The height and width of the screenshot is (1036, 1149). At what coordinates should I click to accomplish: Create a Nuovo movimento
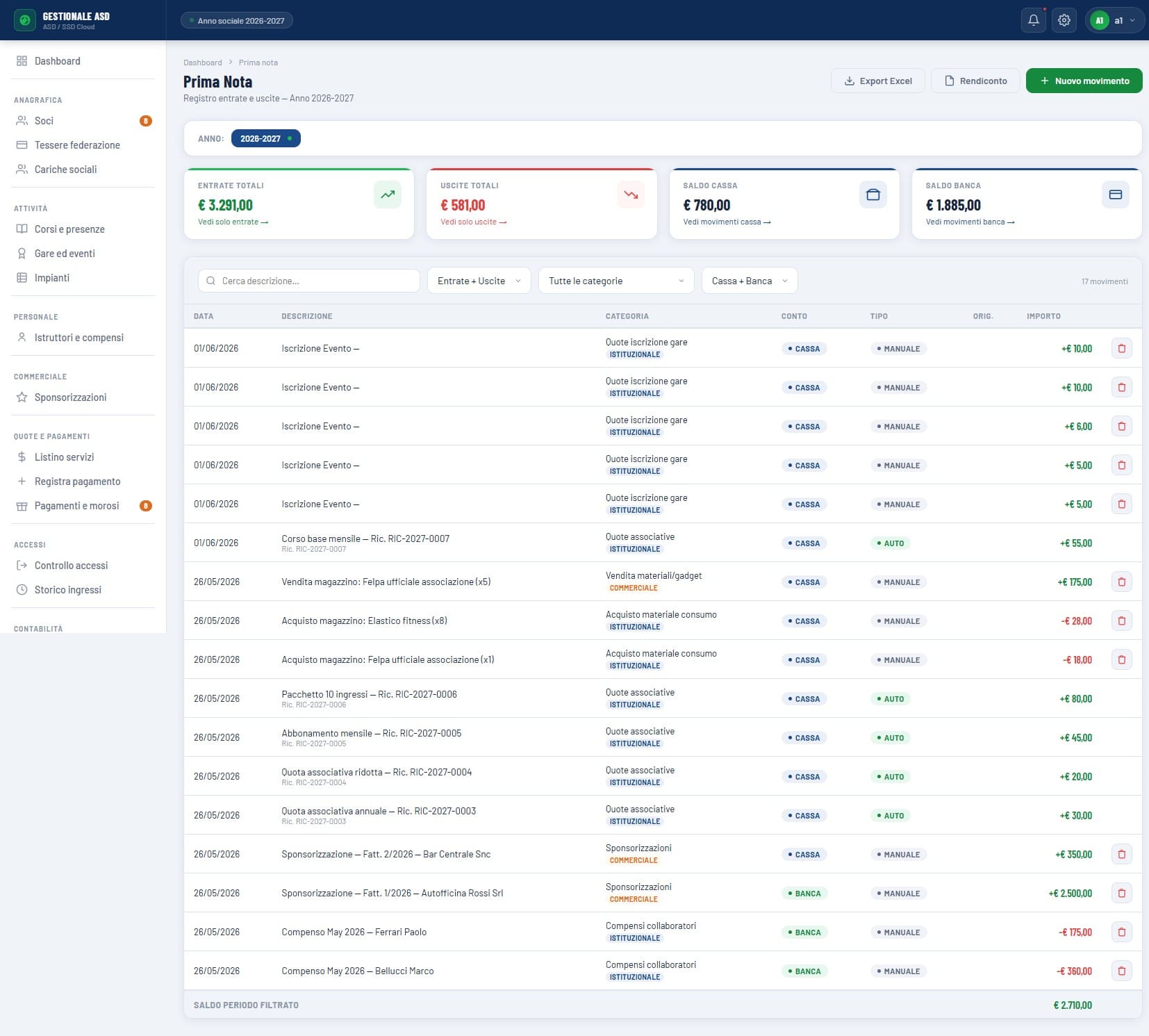click(x=1084, y=81)
